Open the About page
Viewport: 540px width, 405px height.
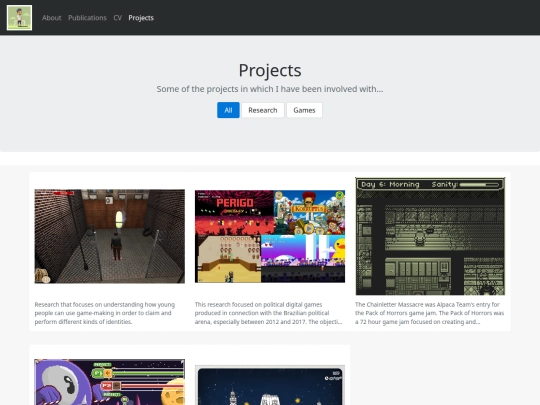pos(51,18)
